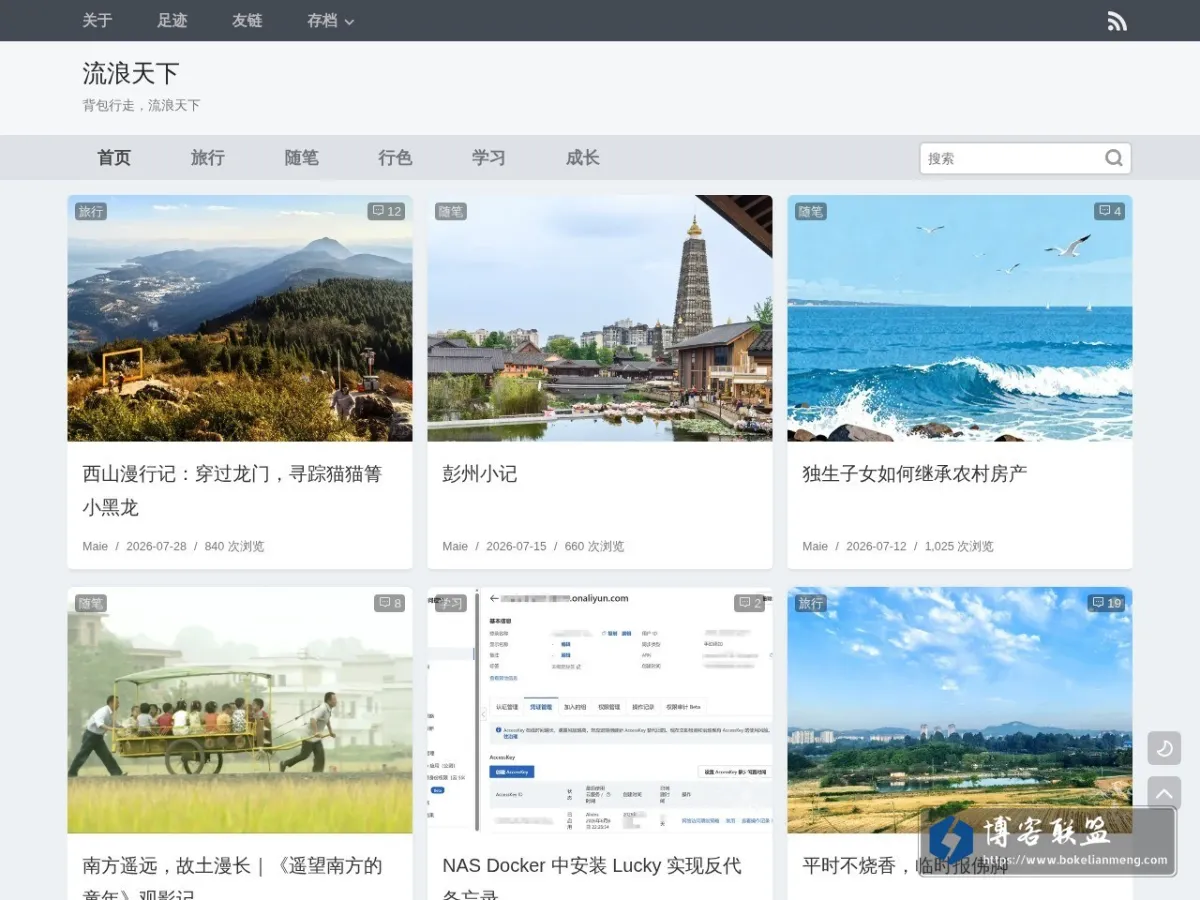
Task: Click the 840 次浏览 view count
Action: [234, 546]
